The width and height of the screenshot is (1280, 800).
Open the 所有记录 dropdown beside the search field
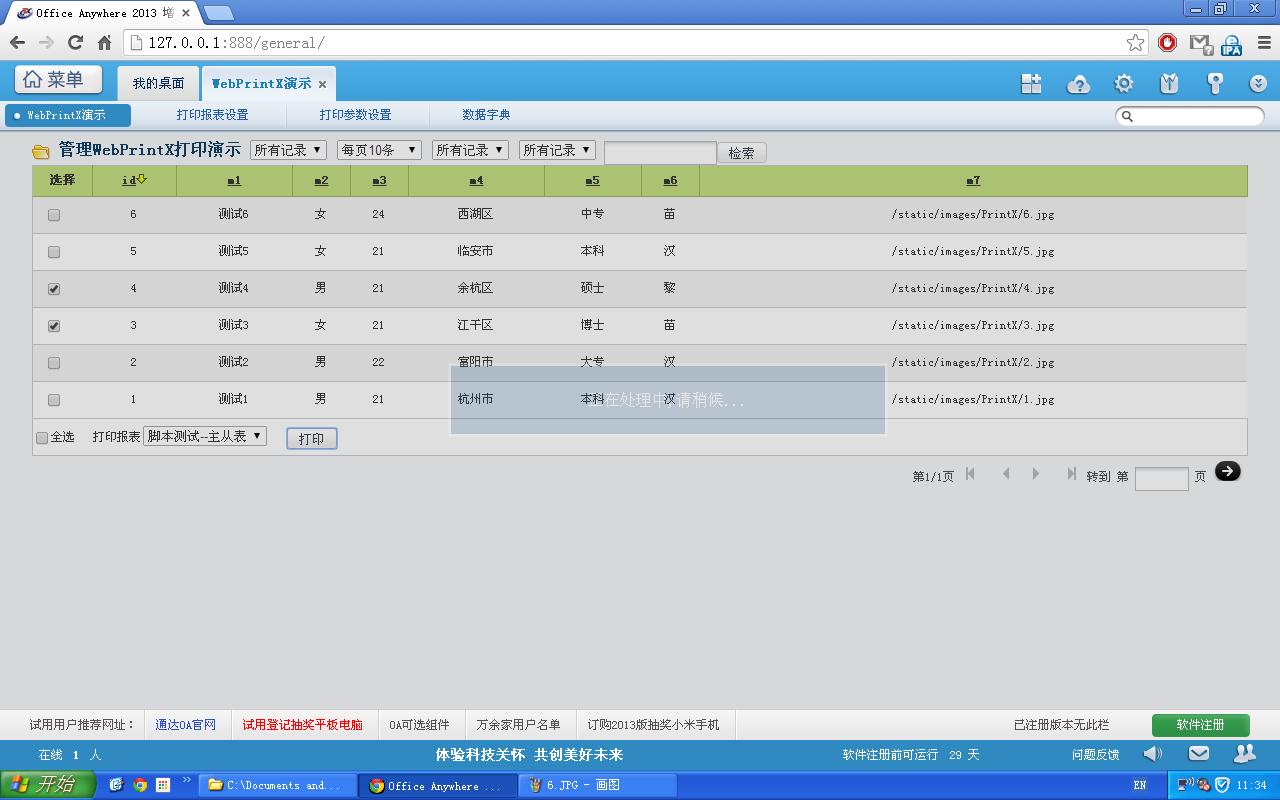tap(557, 150)
